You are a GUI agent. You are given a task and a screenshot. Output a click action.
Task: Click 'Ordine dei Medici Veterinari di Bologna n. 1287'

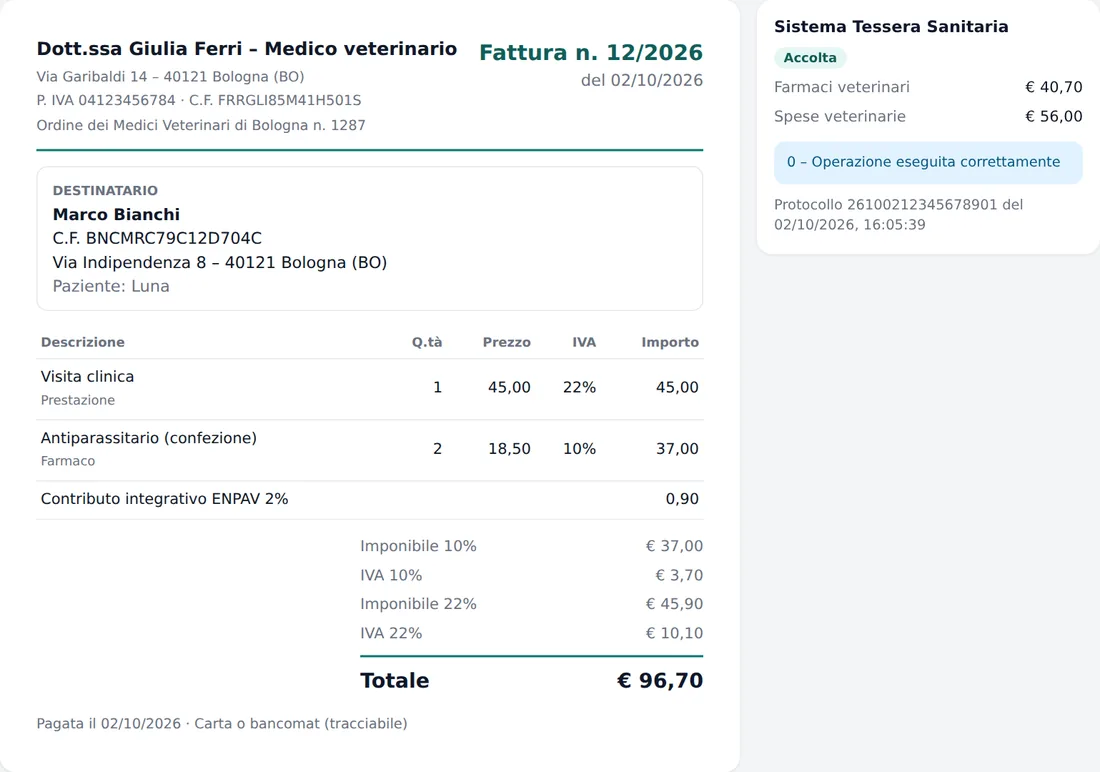(x=201, y=125)
